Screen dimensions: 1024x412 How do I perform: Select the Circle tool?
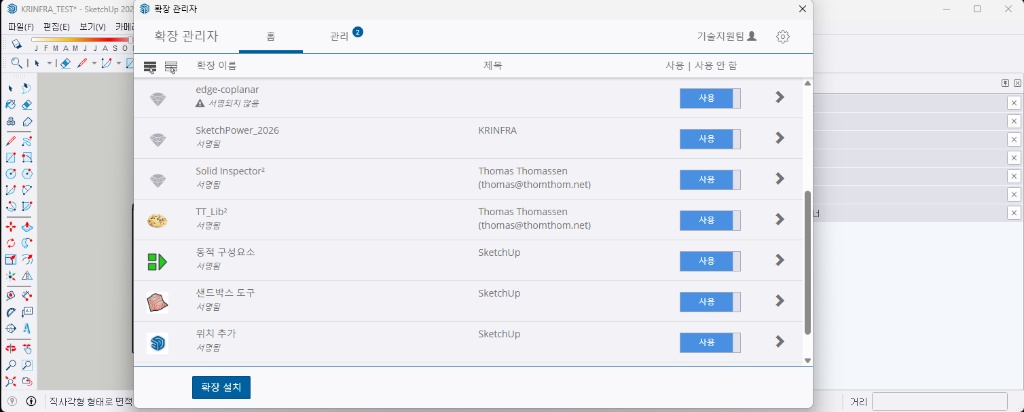(x=10, y=174)
